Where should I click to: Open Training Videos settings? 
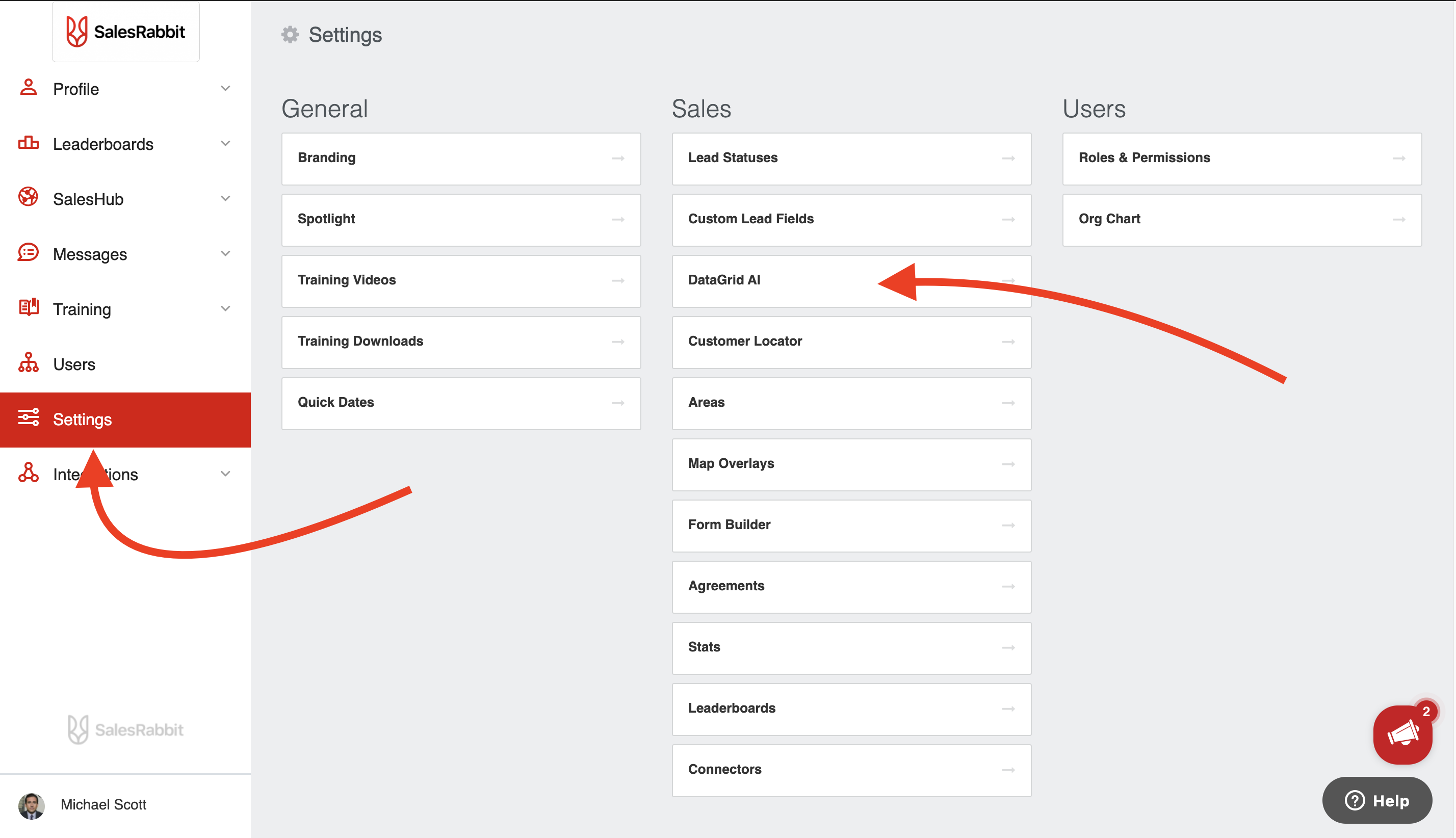pos(461,281)
